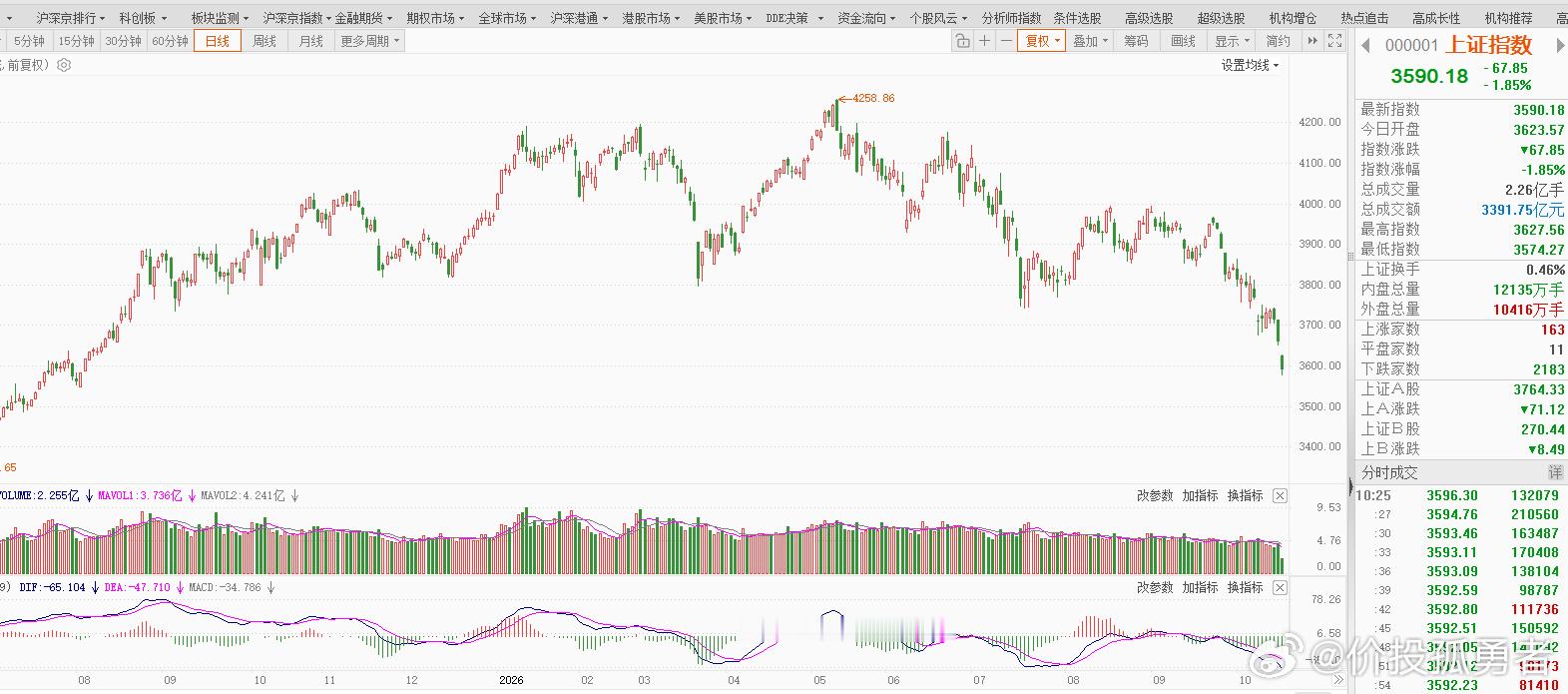
Task: Toggle fullscreen chart with the expand icon
Action: click(x=1335, y=41)
